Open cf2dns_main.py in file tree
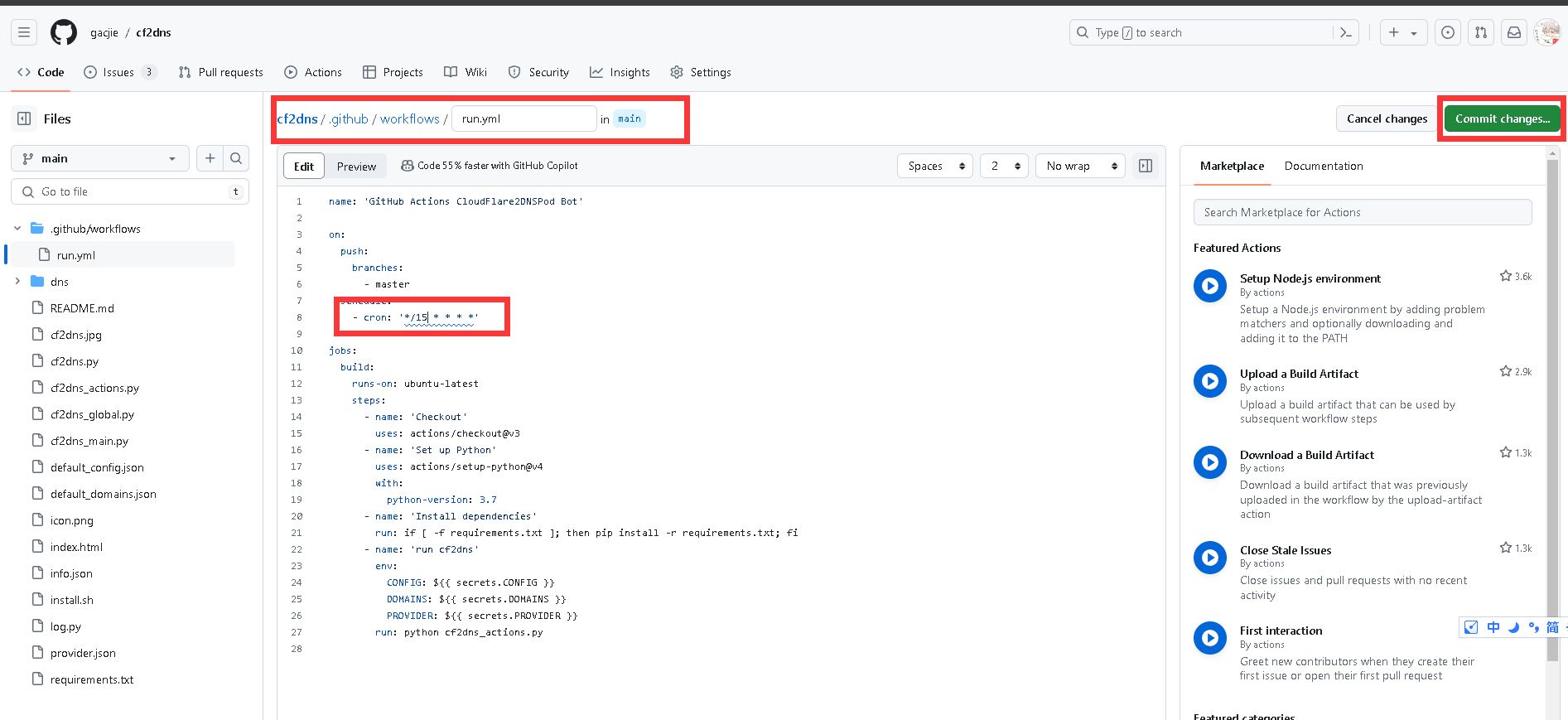Viewport: 1568px width, 720px height. pyautogui.click(x=89, y=441)
